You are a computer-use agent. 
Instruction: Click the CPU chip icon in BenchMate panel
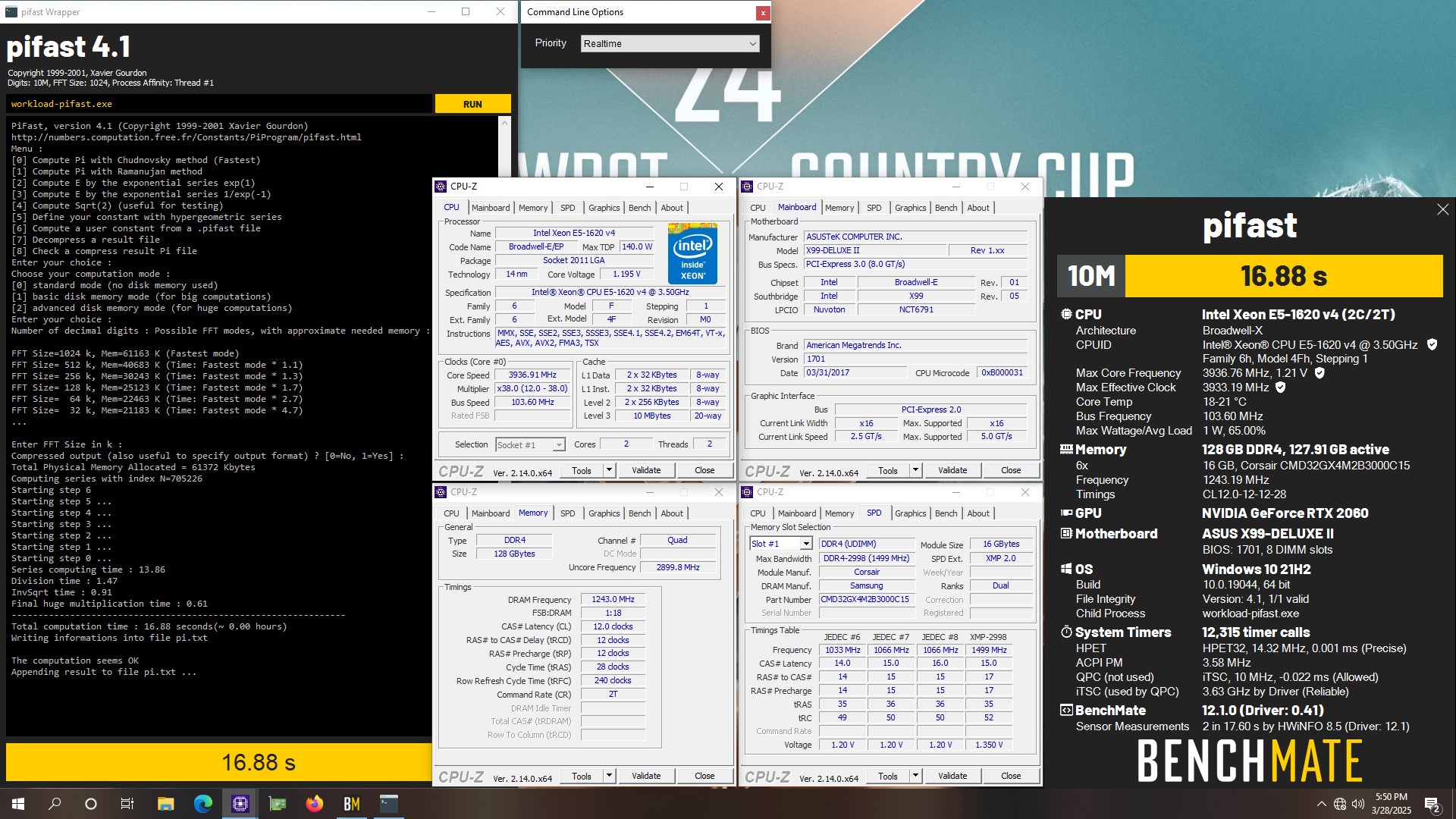point(1066,314)
